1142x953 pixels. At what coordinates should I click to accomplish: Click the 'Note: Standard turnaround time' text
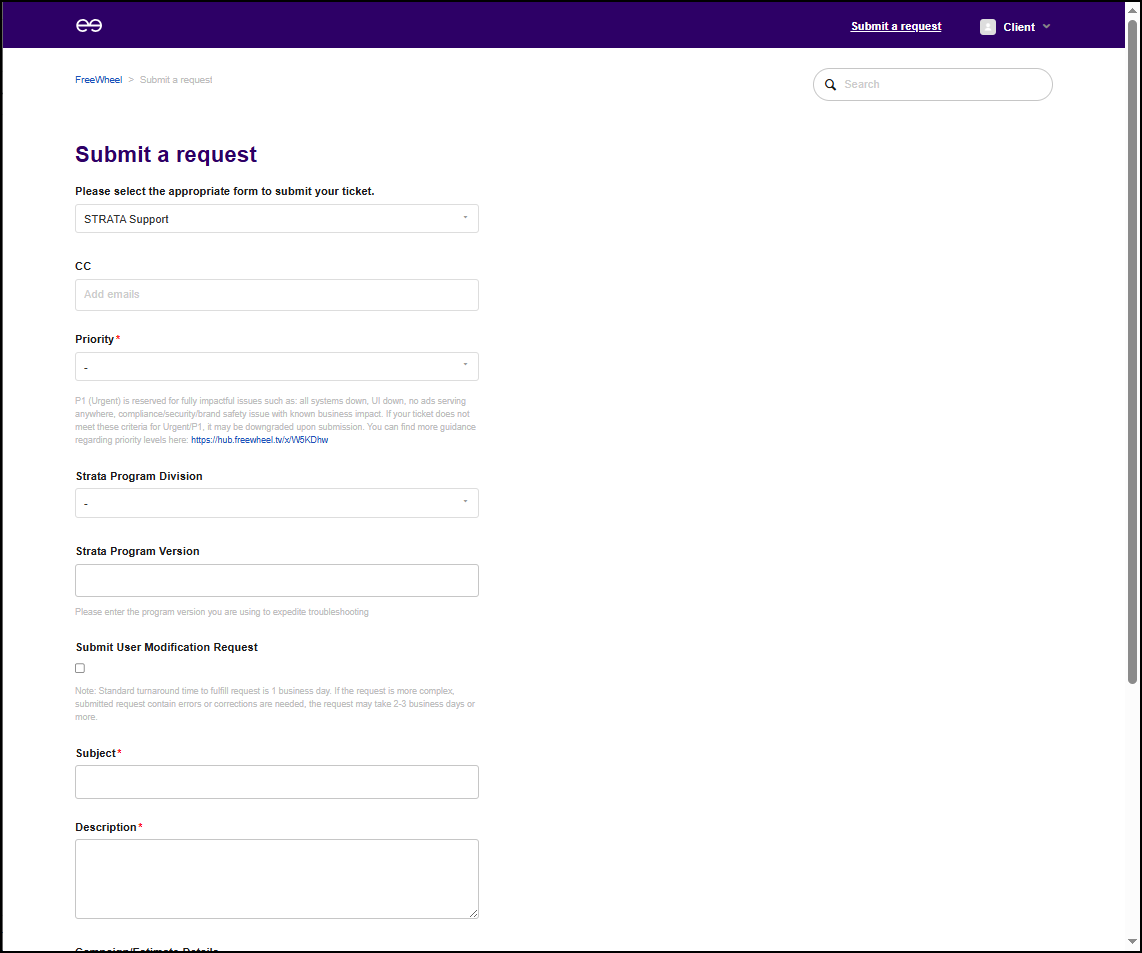275,704
